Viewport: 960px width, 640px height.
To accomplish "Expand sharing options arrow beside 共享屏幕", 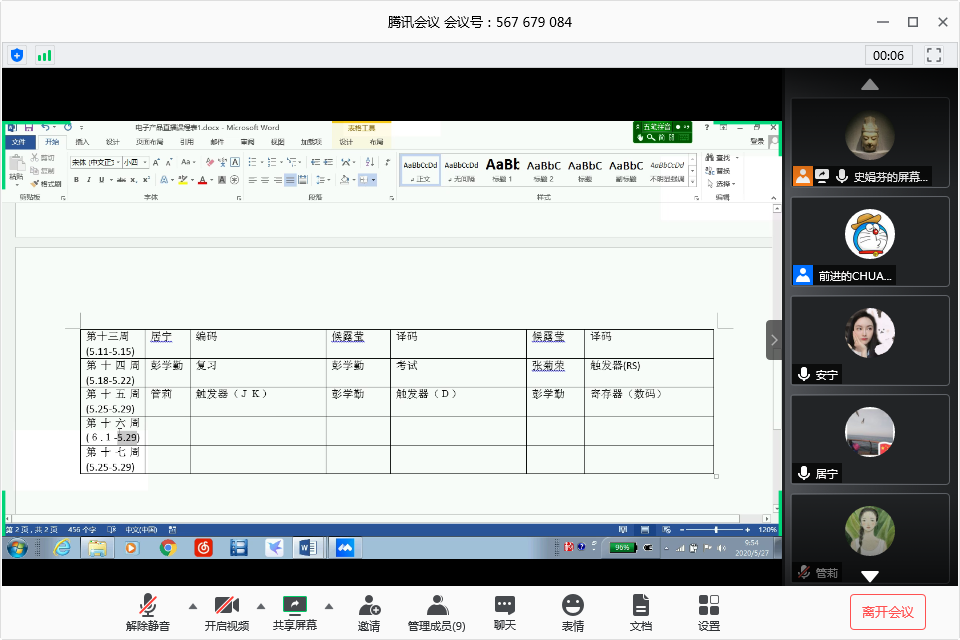I will [x=329, y=606].
